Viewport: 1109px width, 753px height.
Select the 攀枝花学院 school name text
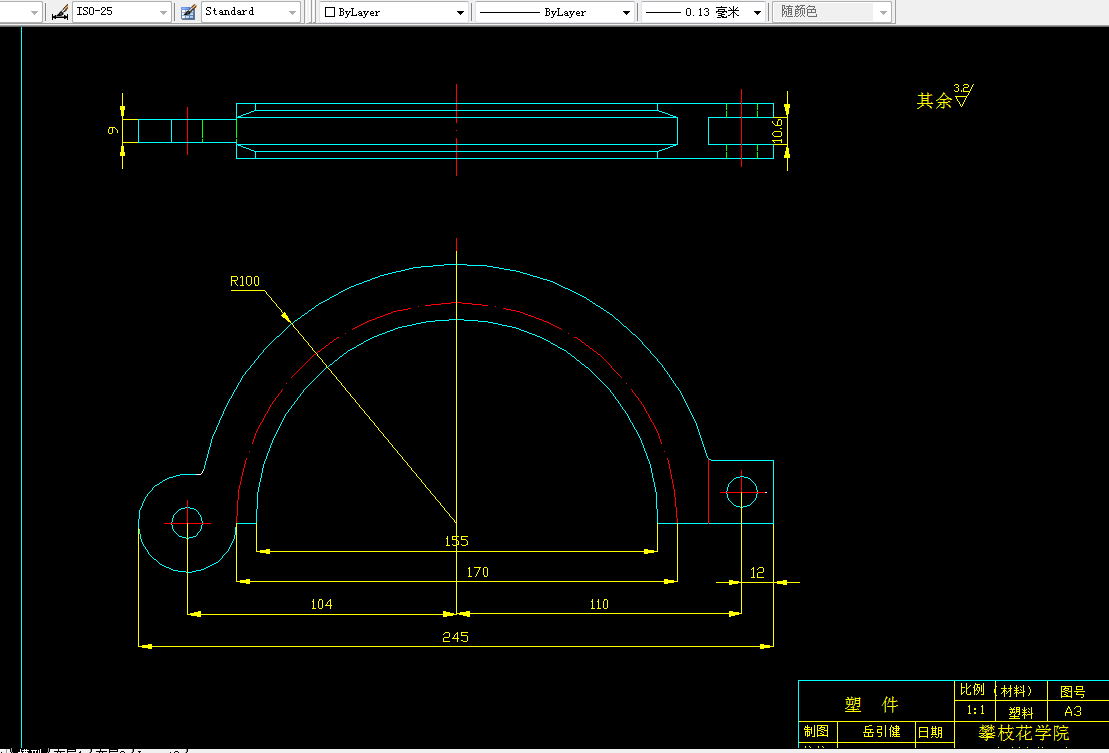click(1023, 733)
